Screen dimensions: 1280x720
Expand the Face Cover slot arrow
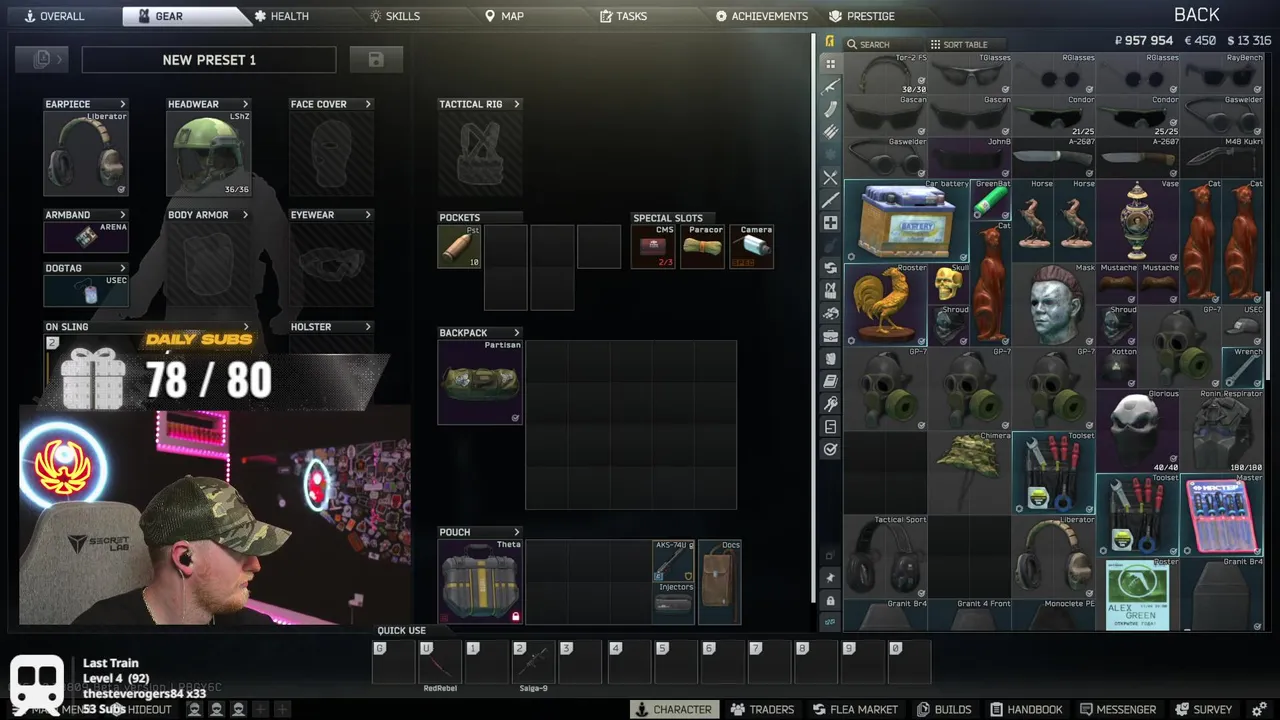pos(368,104)
